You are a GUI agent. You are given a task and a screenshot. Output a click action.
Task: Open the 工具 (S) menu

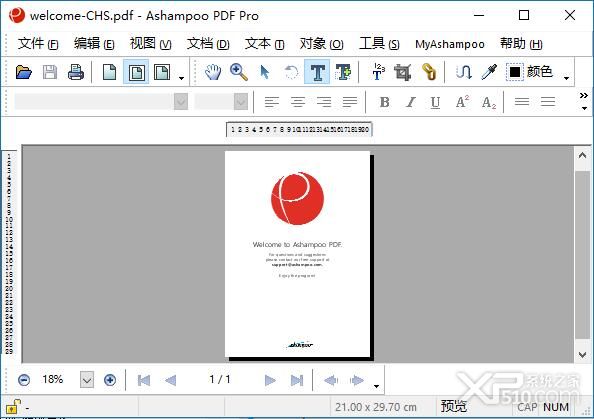click(379, 44)
